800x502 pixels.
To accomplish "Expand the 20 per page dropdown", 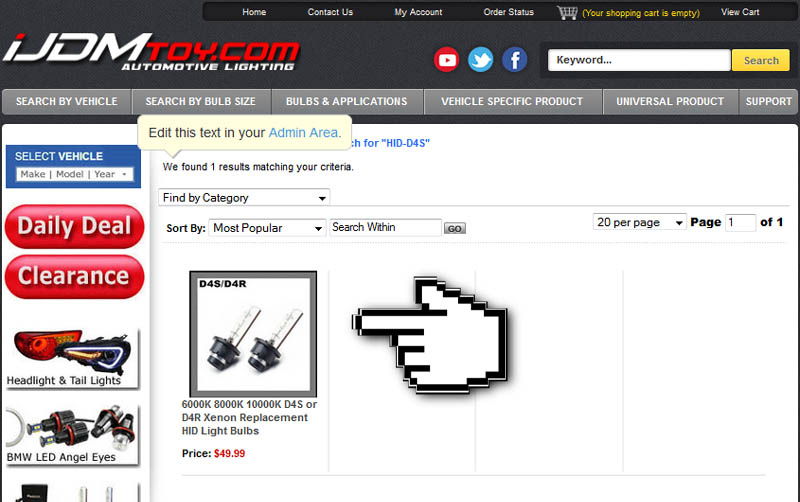I will (640, 222).
